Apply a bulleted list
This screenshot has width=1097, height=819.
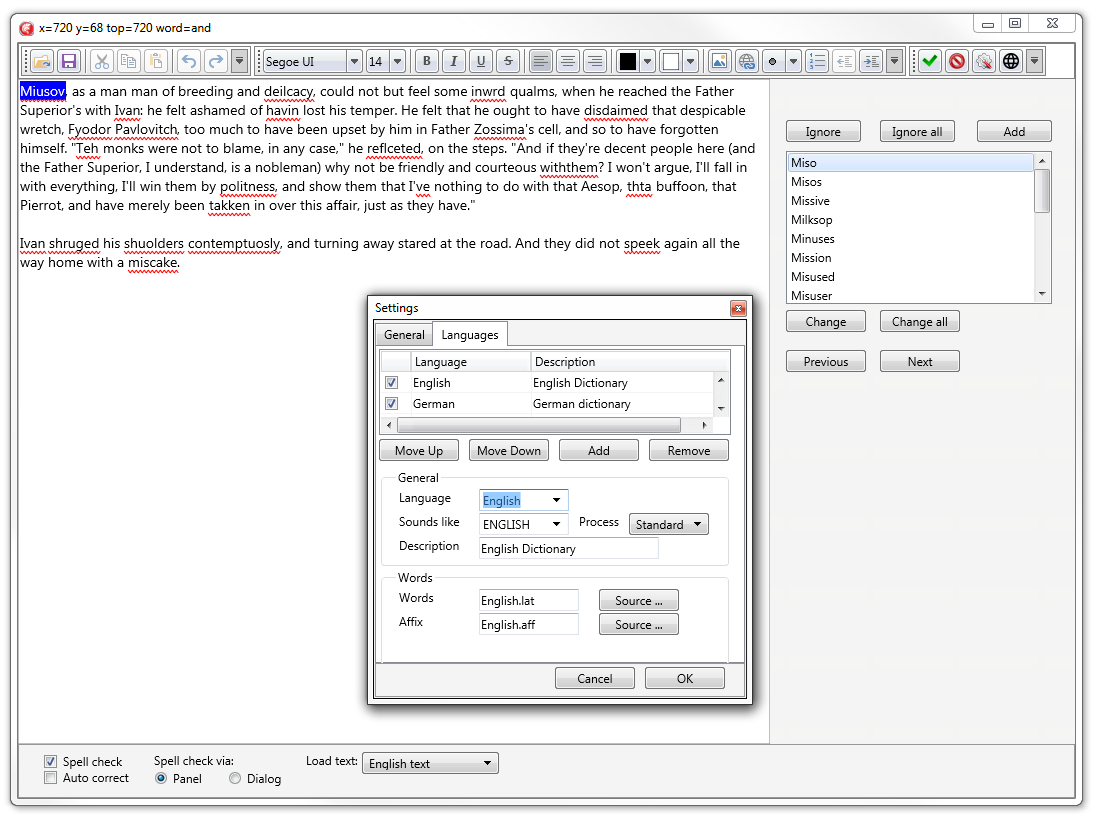[772, 62]
